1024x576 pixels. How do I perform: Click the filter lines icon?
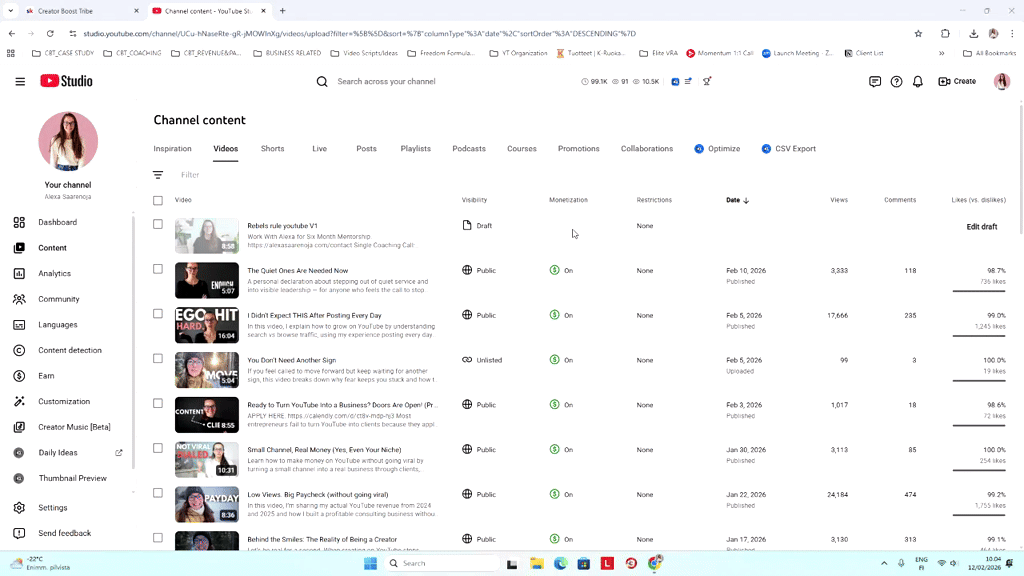point(158,175)
